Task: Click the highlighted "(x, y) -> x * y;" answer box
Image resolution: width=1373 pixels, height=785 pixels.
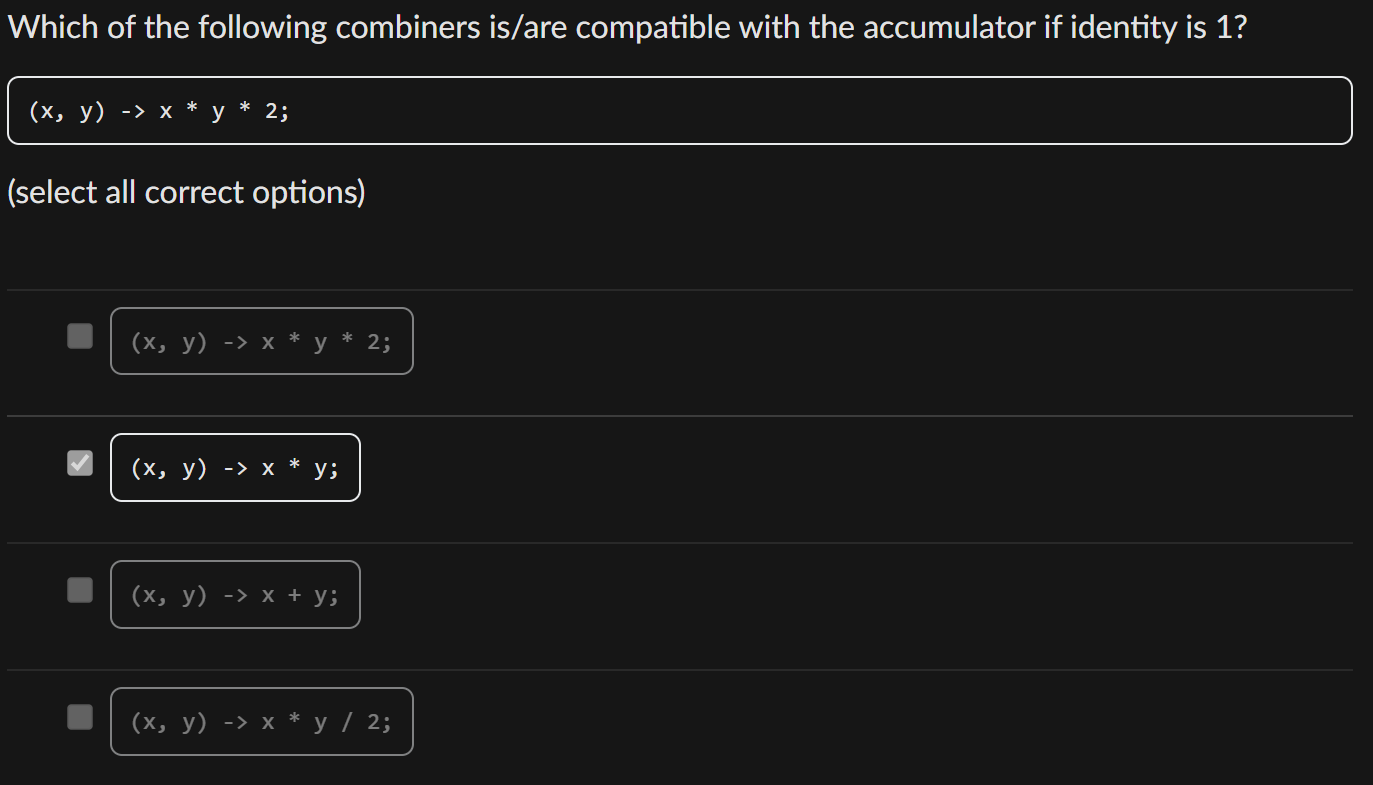Action: tap(235, 468)
